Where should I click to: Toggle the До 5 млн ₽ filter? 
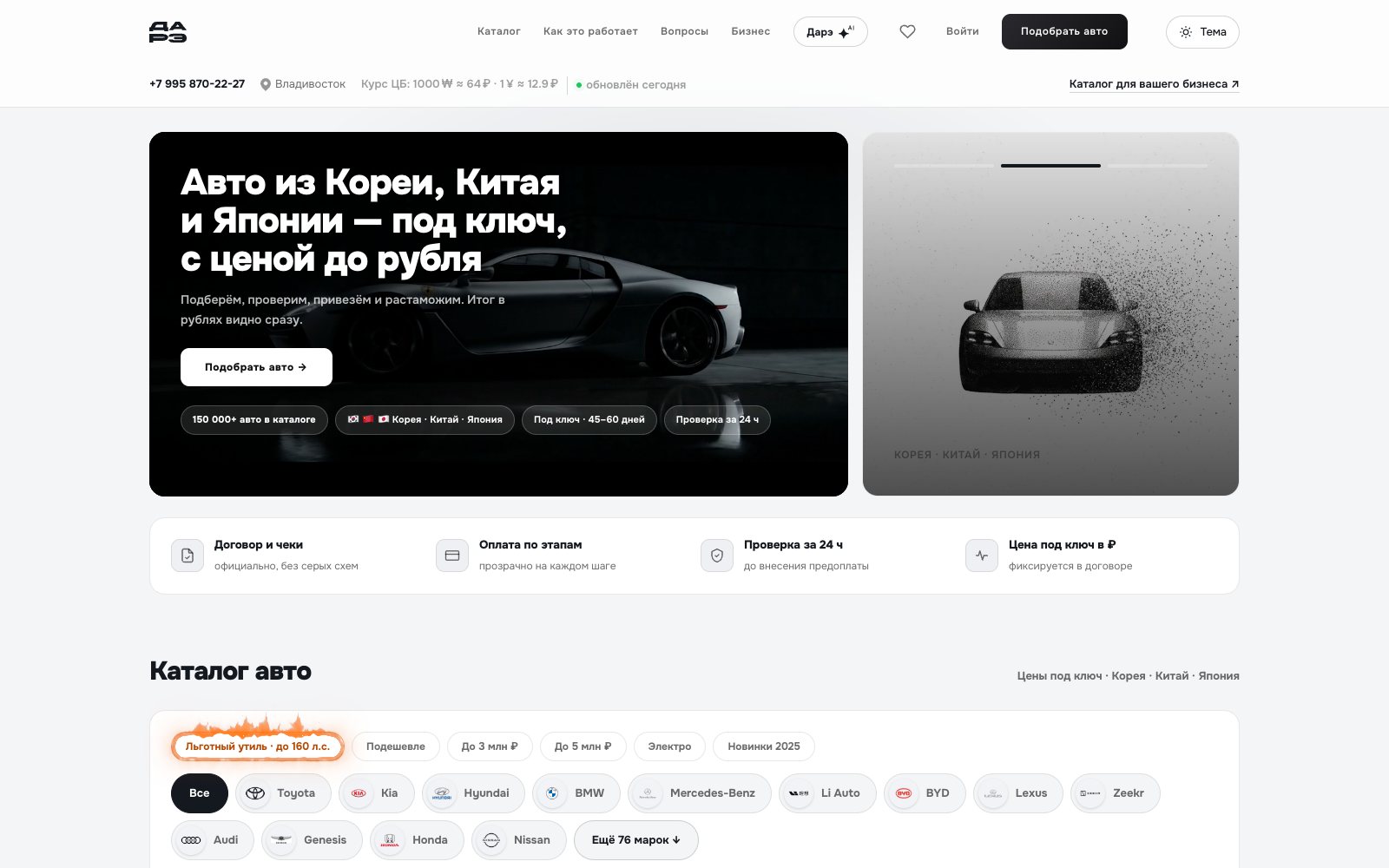coord(583,746)
